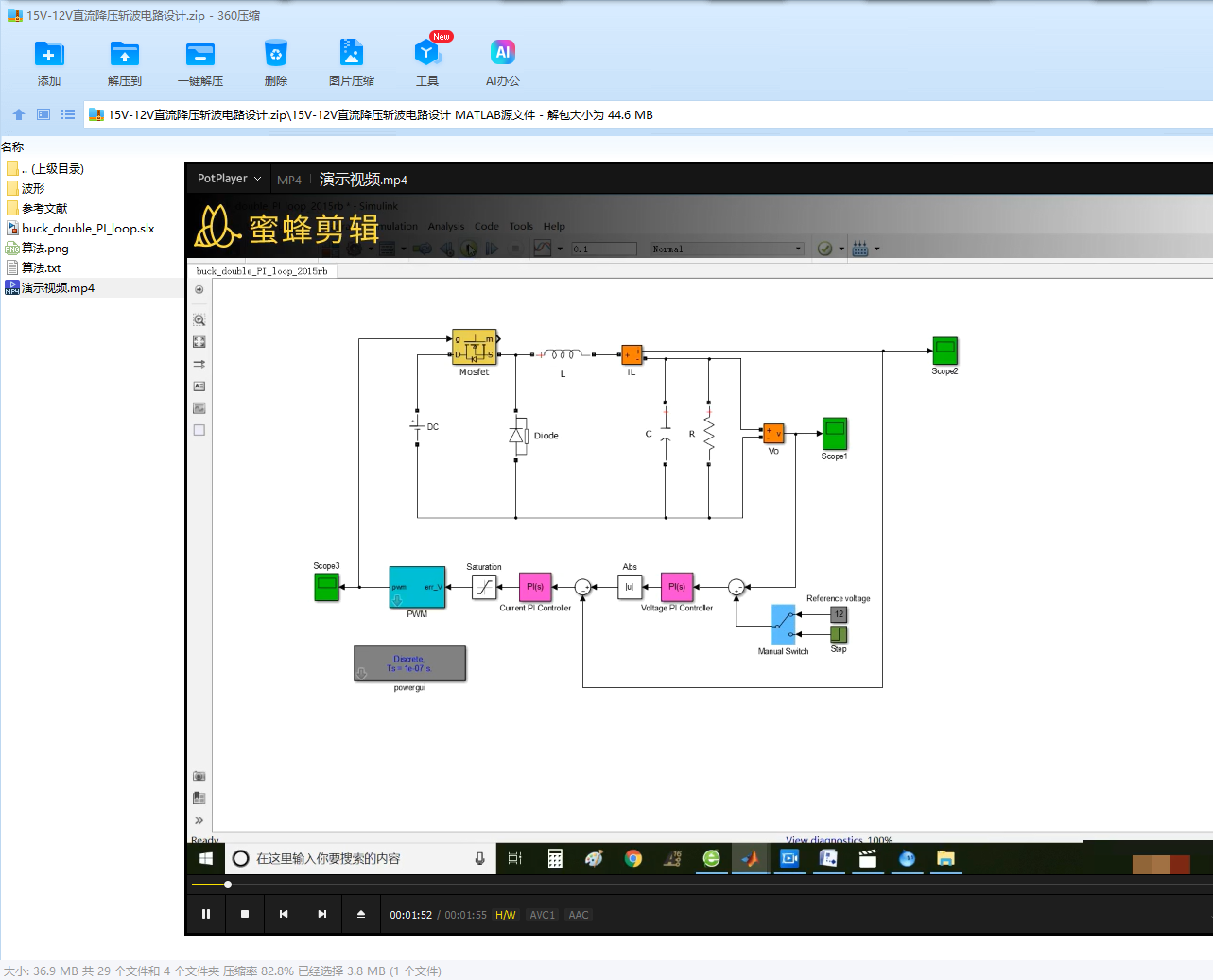Screen dimensions: 1213x980
Task: Click the 删除 (delete) toolbar icon
Action: [x=276, y=62]
